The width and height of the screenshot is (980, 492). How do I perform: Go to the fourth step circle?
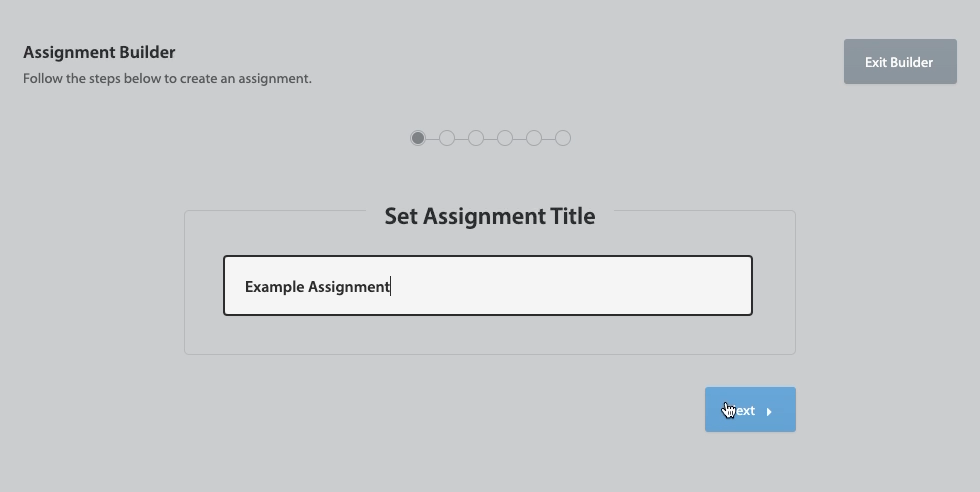505,138
